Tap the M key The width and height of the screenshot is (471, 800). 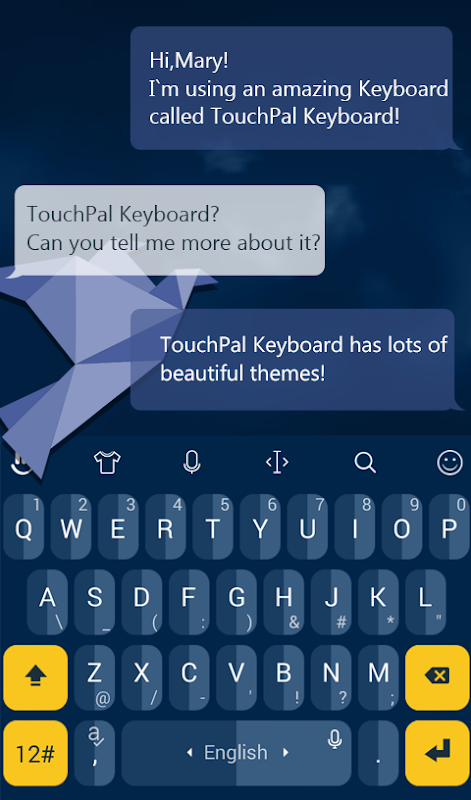378,677
